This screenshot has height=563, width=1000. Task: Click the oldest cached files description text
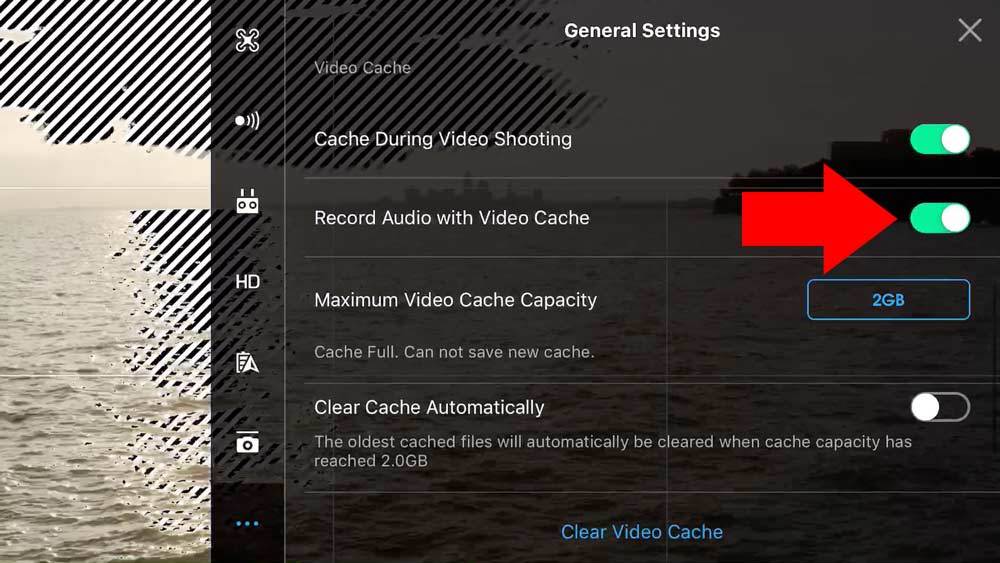coord(613,451)
